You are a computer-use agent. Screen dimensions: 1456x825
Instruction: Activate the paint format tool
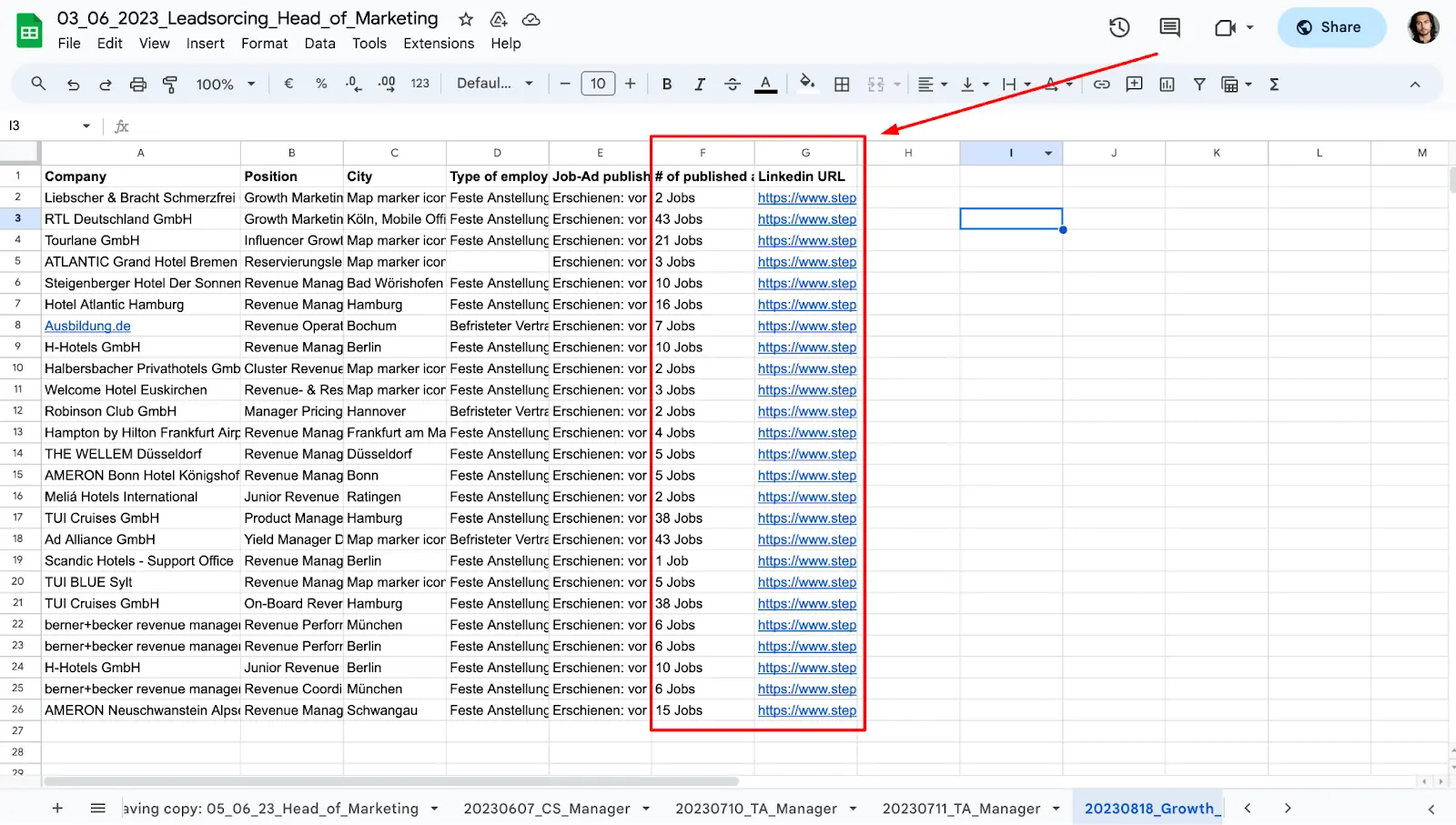tap(170, 84)
